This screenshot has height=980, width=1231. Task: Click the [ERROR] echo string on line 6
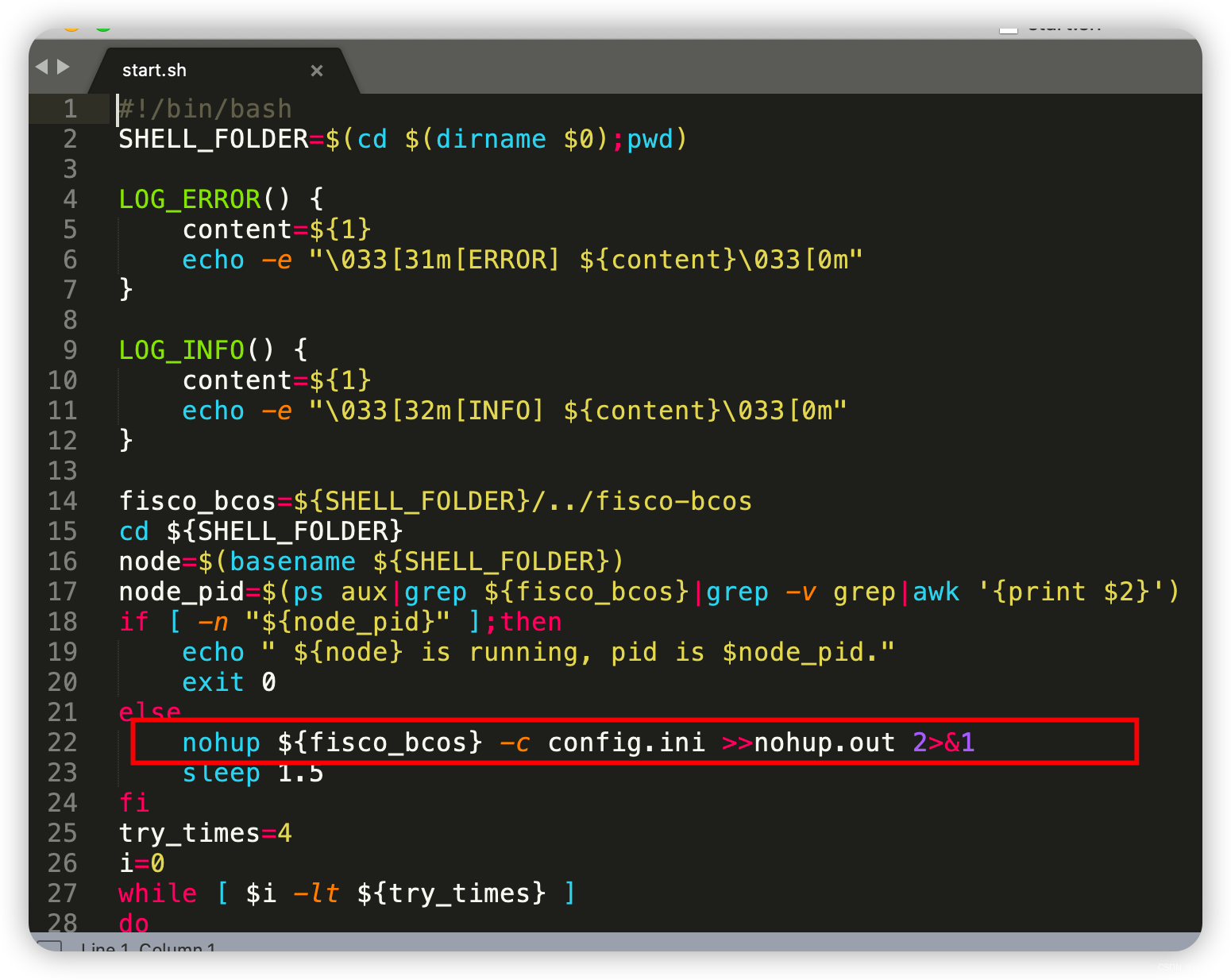point(586,260)
